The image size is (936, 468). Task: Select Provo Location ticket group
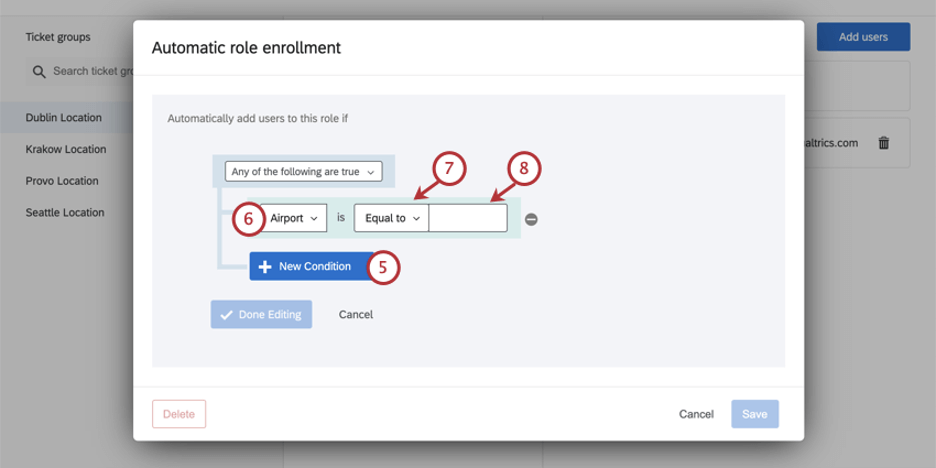pyautogui.click(x=62, y=181)
